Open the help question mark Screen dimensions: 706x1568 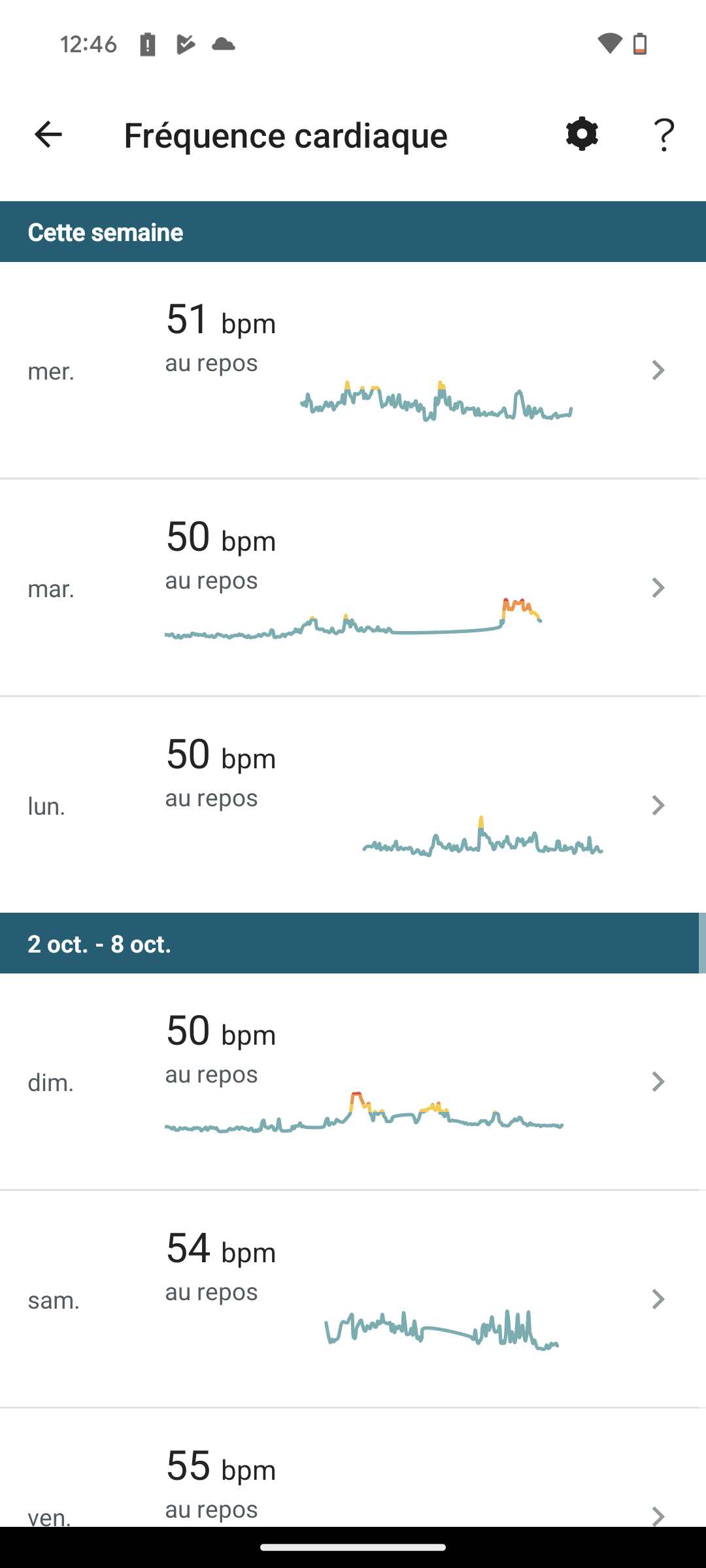664,135
